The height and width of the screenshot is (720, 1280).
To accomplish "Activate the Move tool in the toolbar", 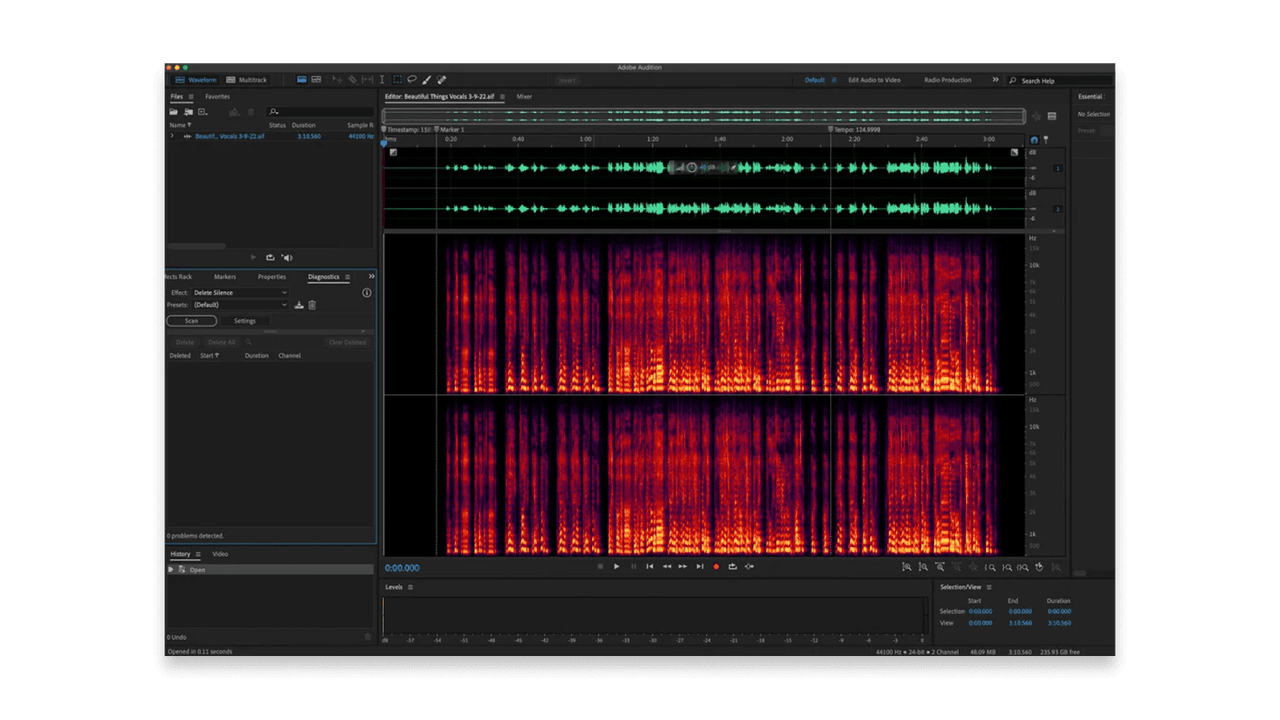I will tap(338, 80).
